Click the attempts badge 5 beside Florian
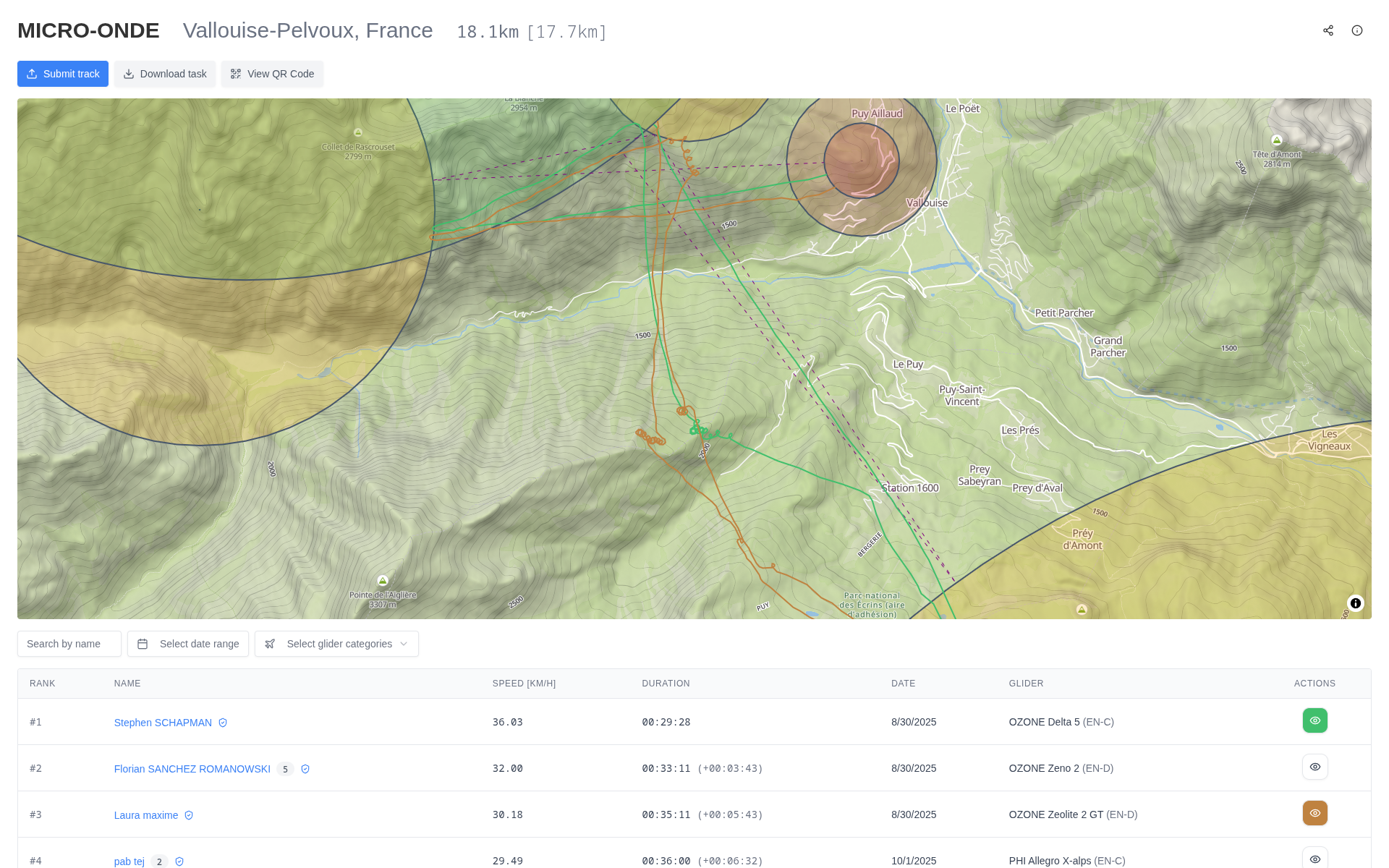The width and height of the screenshot is (1389, 868). [x=285, y=769]
